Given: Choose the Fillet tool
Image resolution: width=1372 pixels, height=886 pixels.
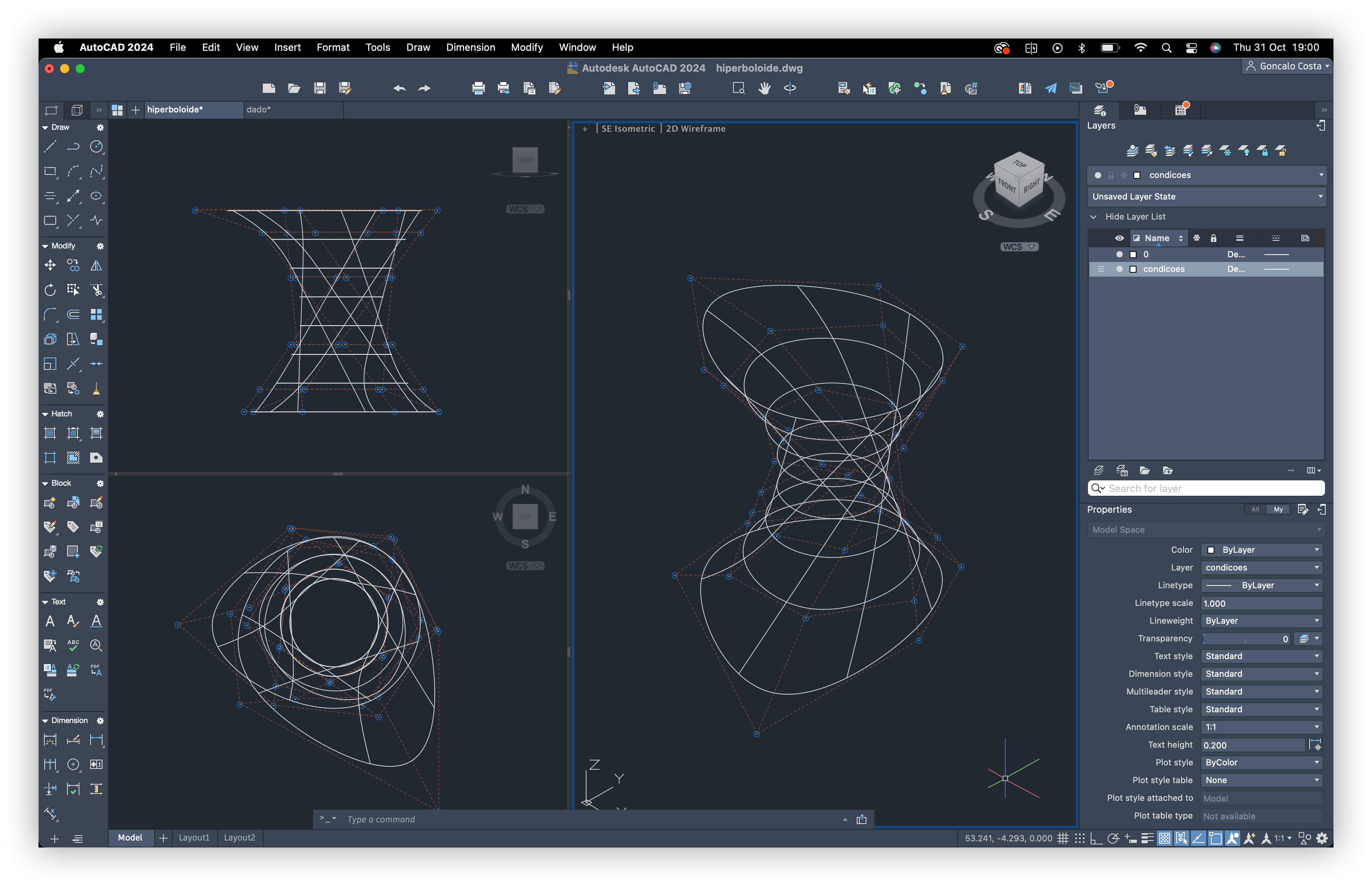Looking at the screenshot, I should pos(50,315).
